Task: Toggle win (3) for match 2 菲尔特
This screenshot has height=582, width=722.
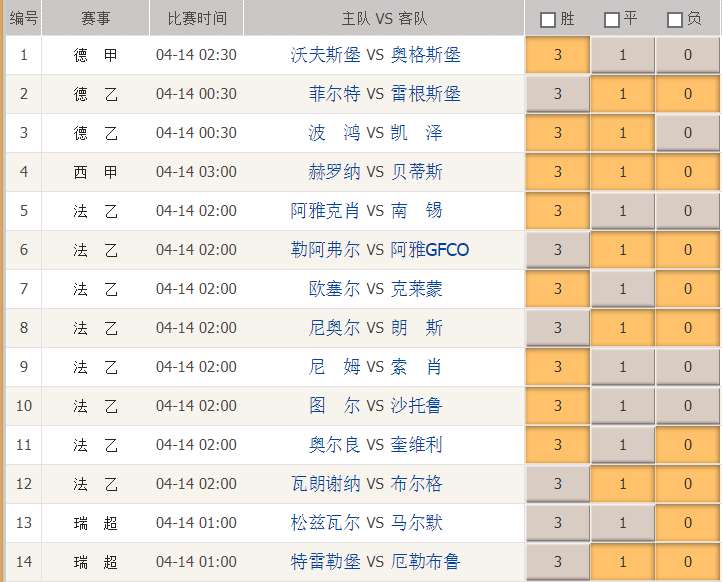Action: [x=558, y=94]
